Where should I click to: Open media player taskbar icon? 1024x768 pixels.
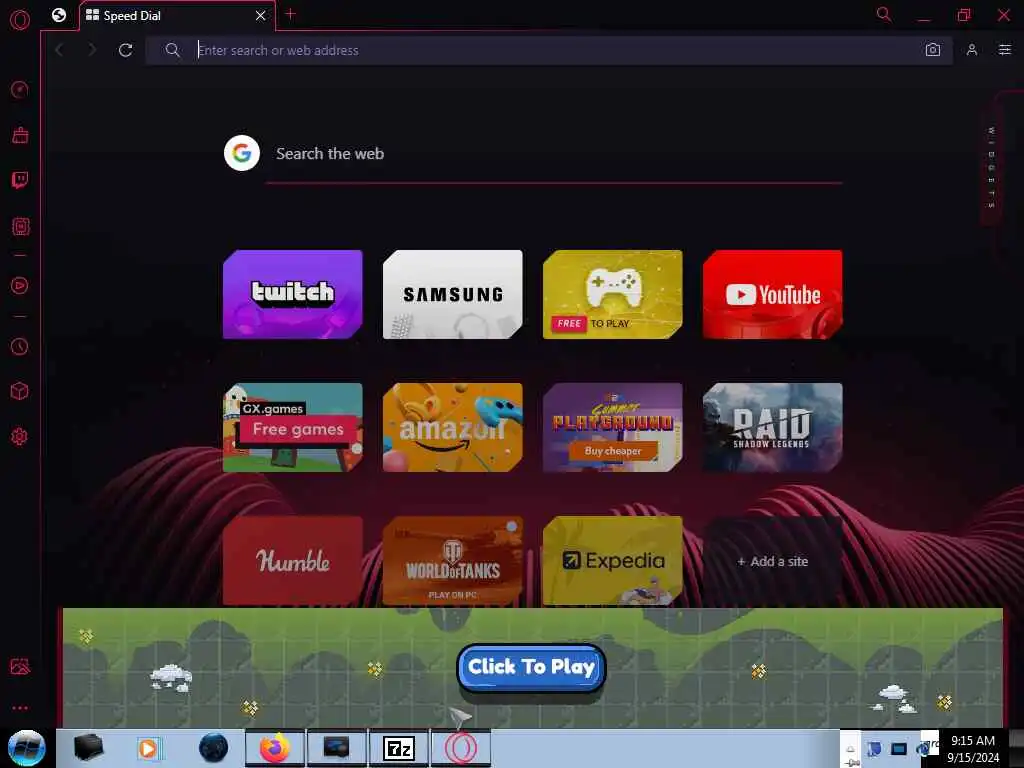pos(149,748)
